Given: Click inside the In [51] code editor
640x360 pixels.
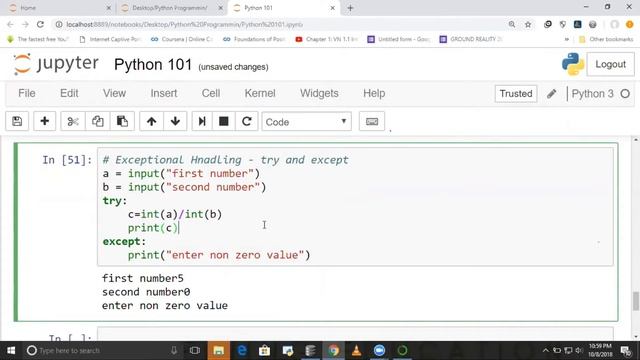Looking at the screenshot, I should coord(355,207).
